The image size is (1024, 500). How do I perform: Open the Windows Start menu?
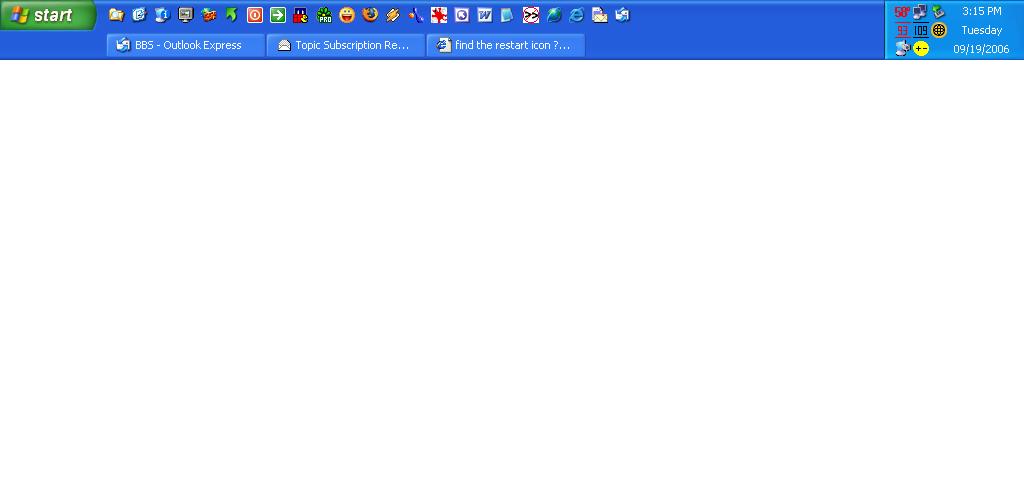48,15
